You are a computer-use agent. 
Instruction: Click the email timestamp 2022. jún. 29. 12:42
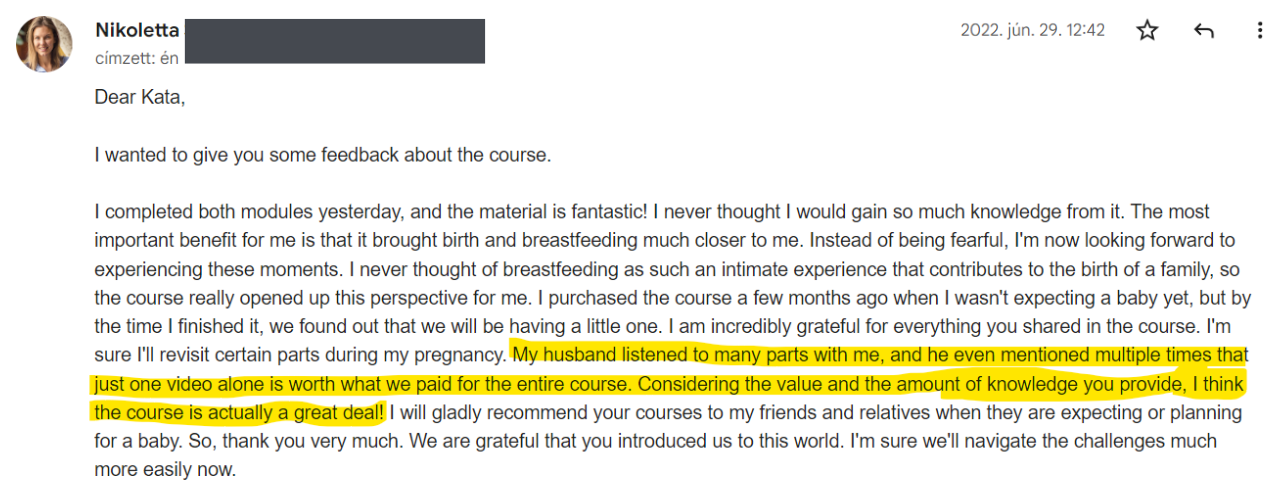point(1033,30)
